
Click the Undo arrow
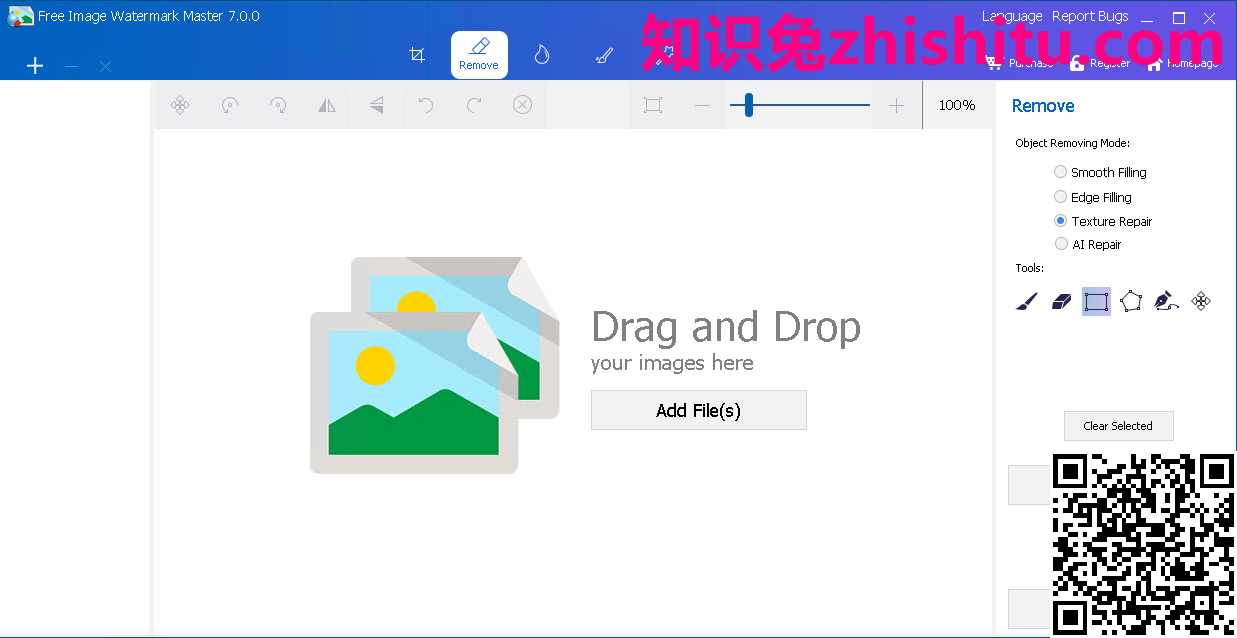click(x=425, y=105)
